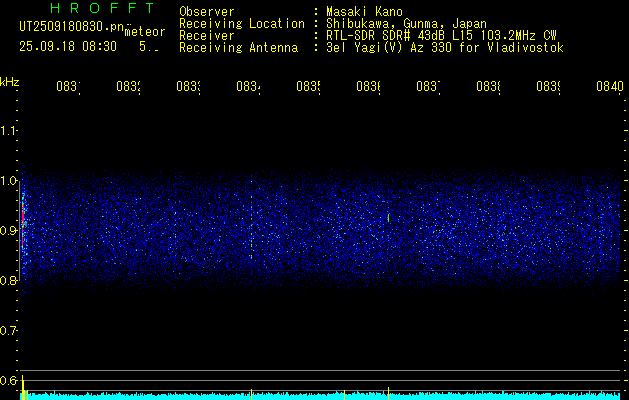
Task: Click the 0.7 frequency axis label
Action: [9, 330]
